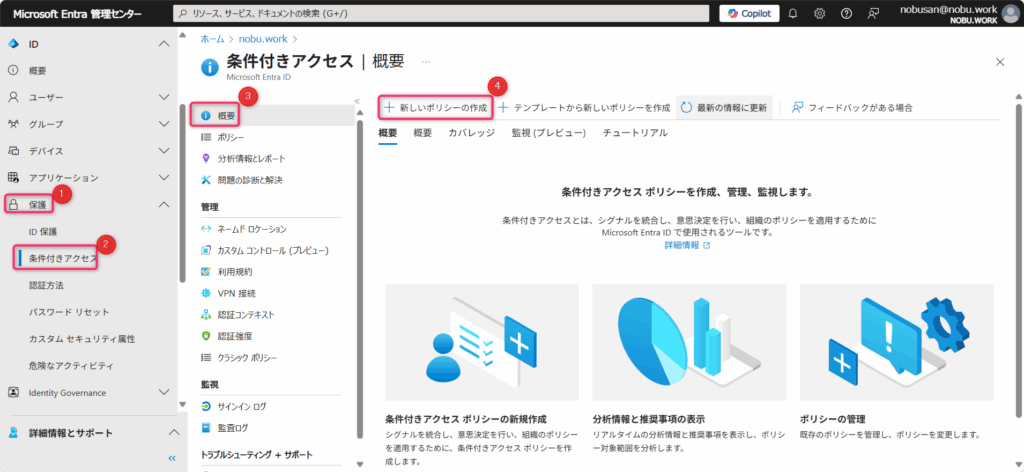Click the カスタム コントロール icon
This screenshot has width=1024, height=472.
(x=206, y=251)
